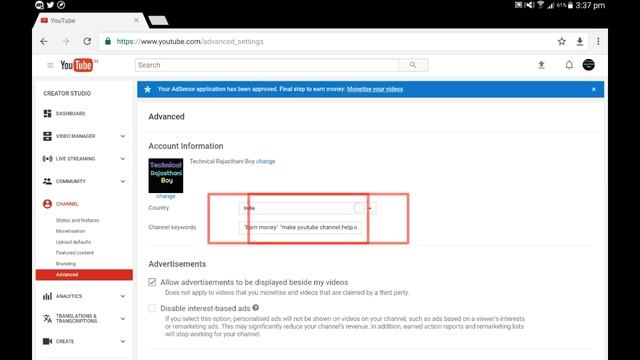Viewport: 640px width, 360px height.
Task: Open the Branding settings
Action: tap(66, 264)
